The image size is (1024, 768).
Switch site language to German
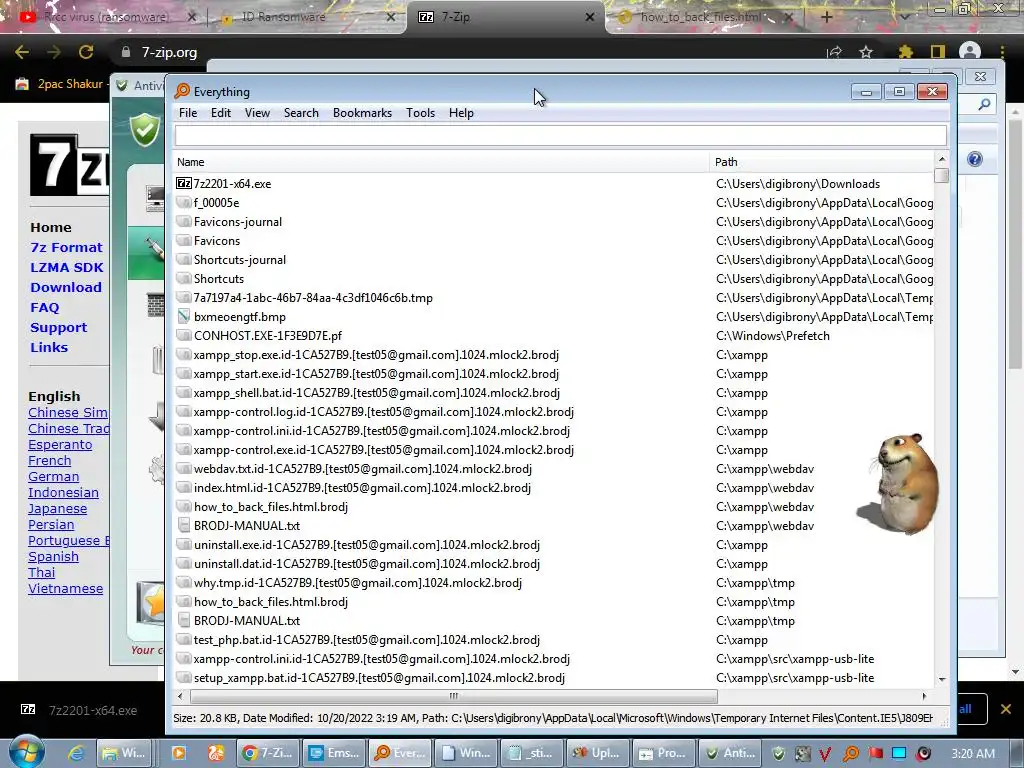[54, 477]
